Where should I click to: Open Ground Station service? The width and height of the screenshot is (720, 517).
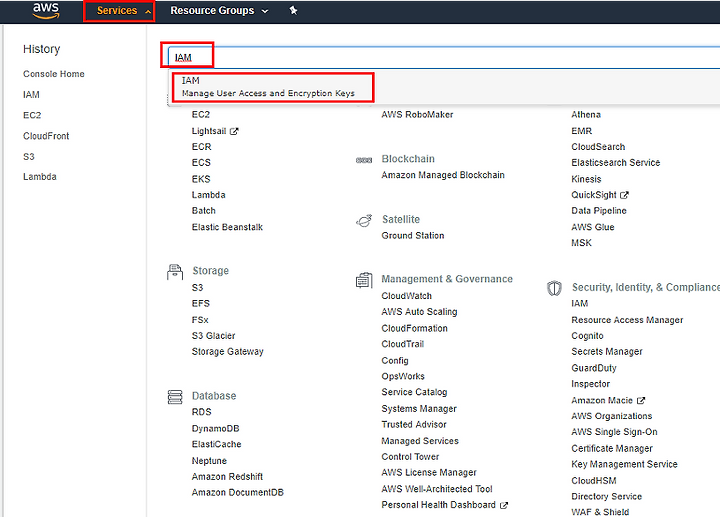point(413,236)
